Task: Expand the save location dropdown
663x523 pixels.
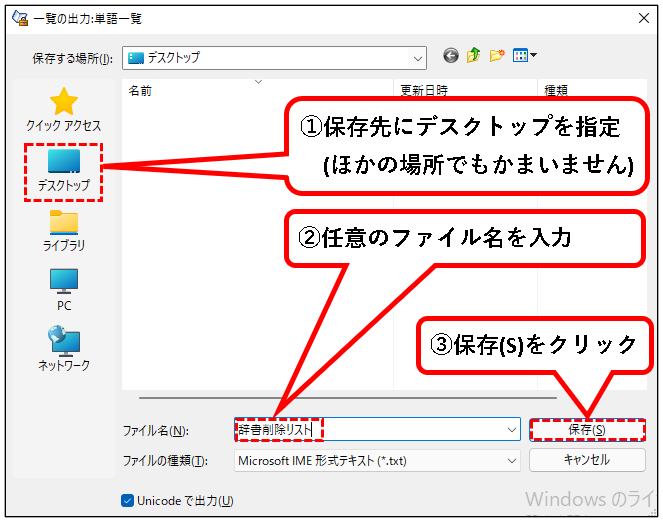Action: tap(418, 58)
